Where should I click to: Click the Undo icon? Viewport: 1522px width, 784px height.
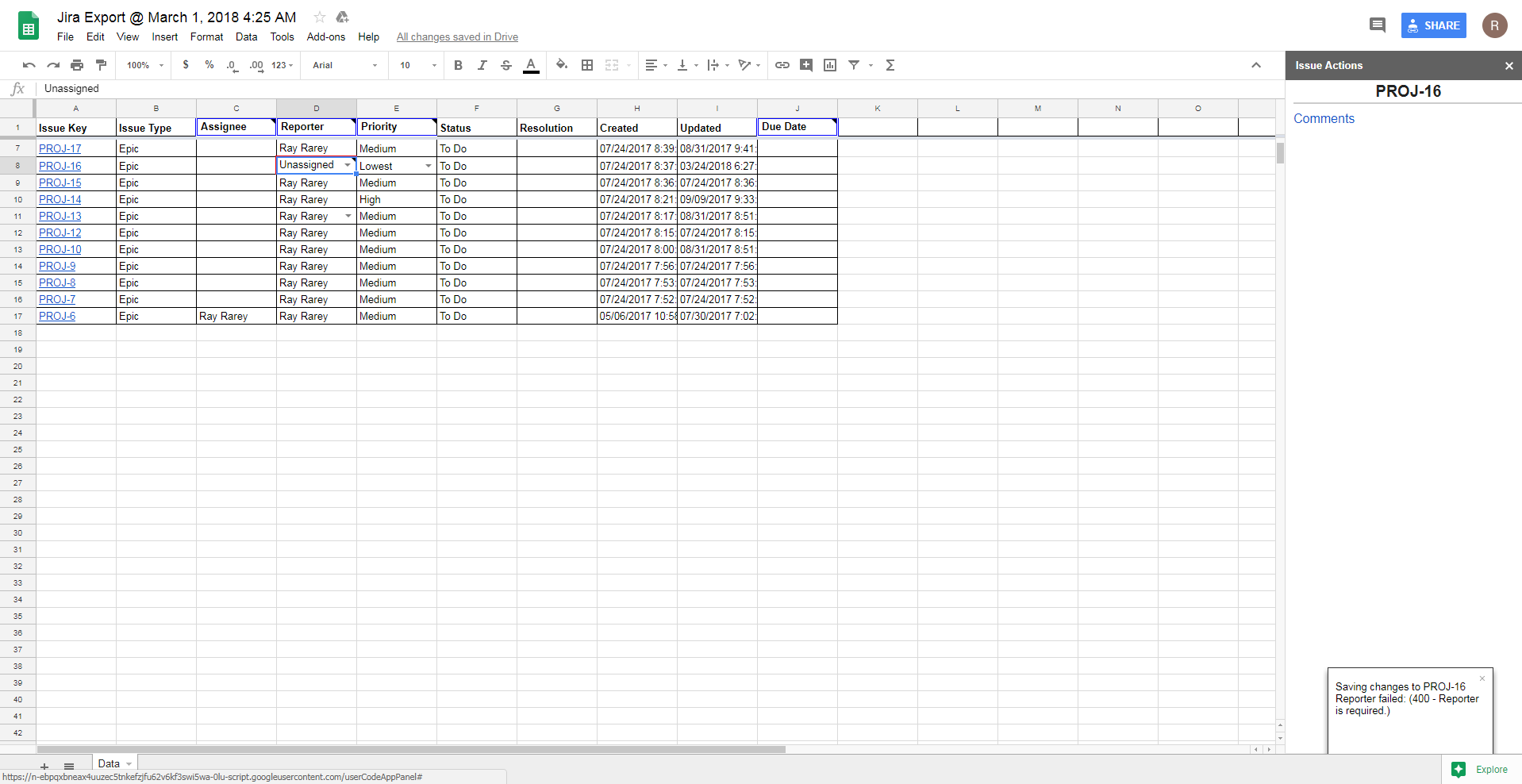pos(29,65)
